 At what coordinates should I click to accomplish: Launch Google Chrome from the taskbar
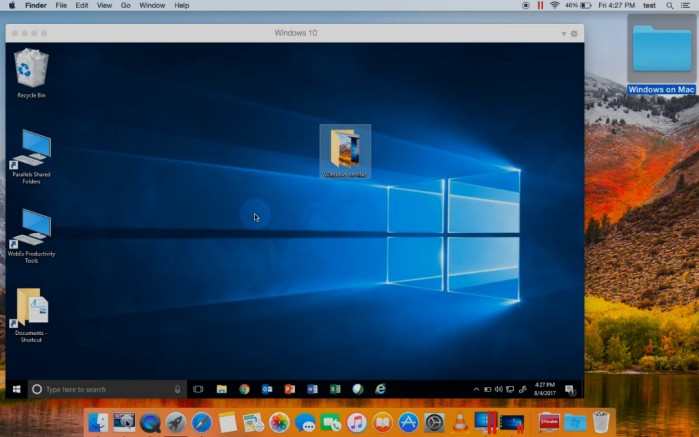pyautogui.click(x=244, y=389)
